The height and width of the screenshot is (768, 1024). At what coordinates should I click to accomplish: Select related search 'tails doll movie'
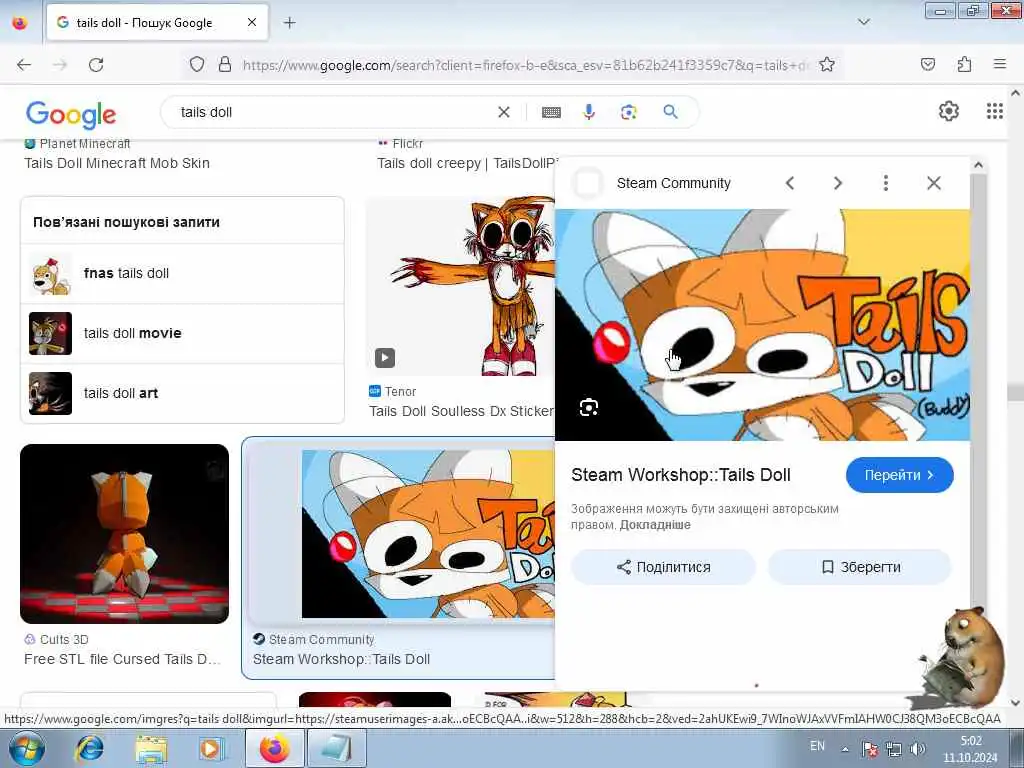click(182, 334)
